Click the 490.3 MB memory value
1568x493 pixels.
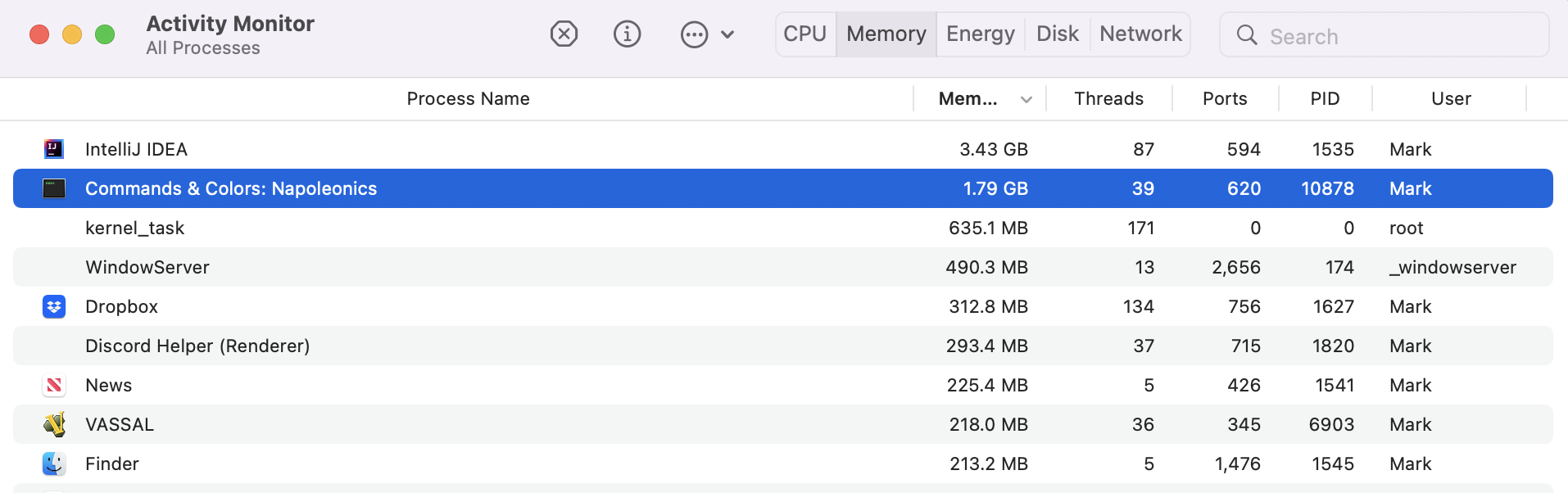pos(986,267)
